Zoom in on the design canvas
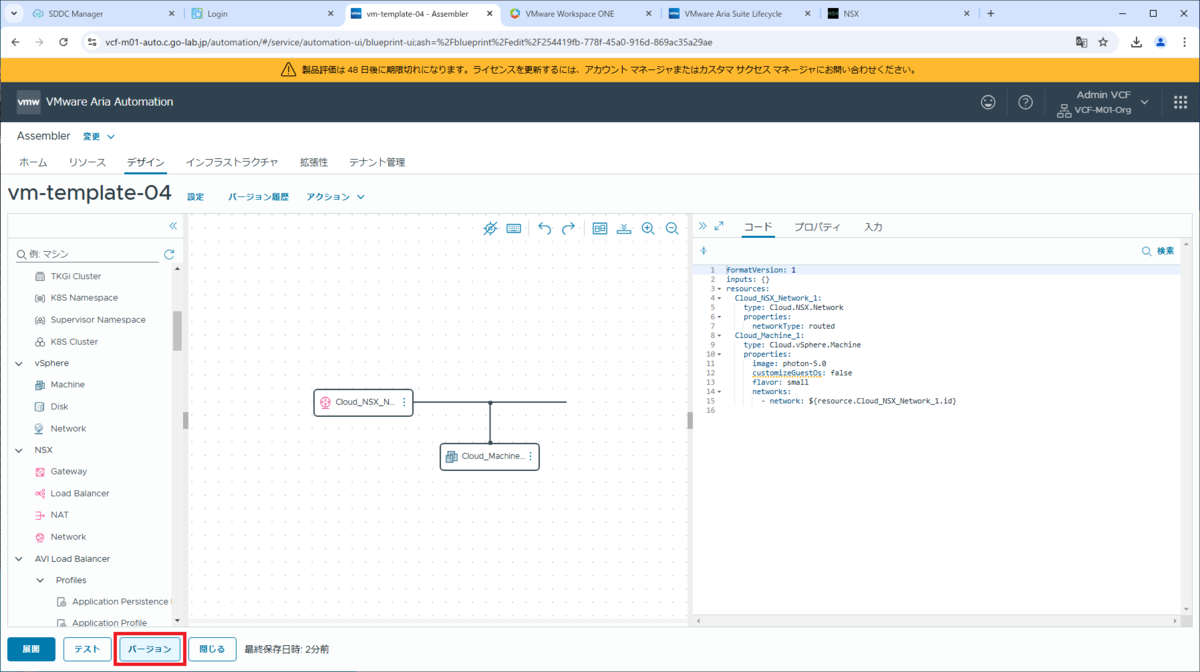1200x672 pixels. (x=648, y=228)
